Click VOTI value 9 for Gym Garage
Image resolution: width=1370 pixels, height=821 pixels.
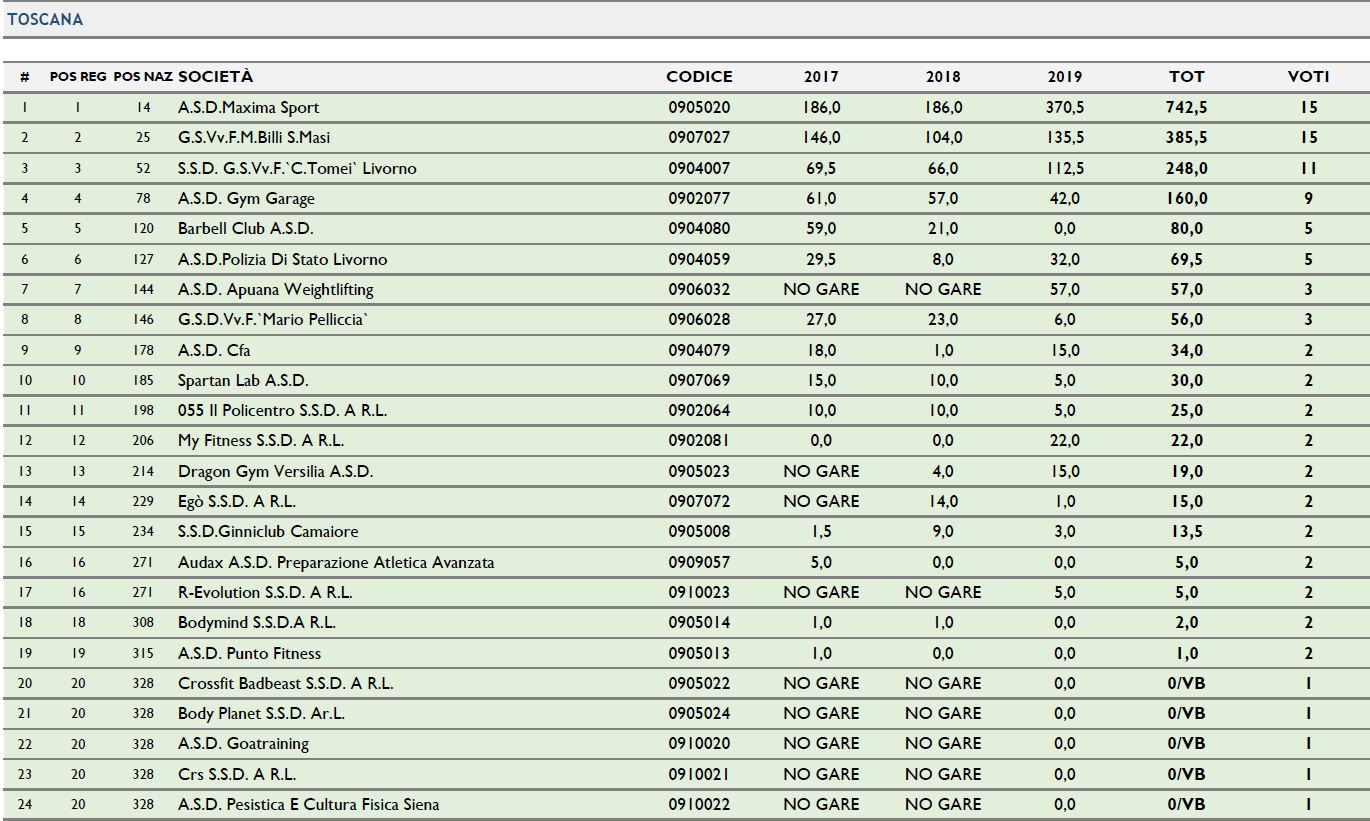(1308, 198)
